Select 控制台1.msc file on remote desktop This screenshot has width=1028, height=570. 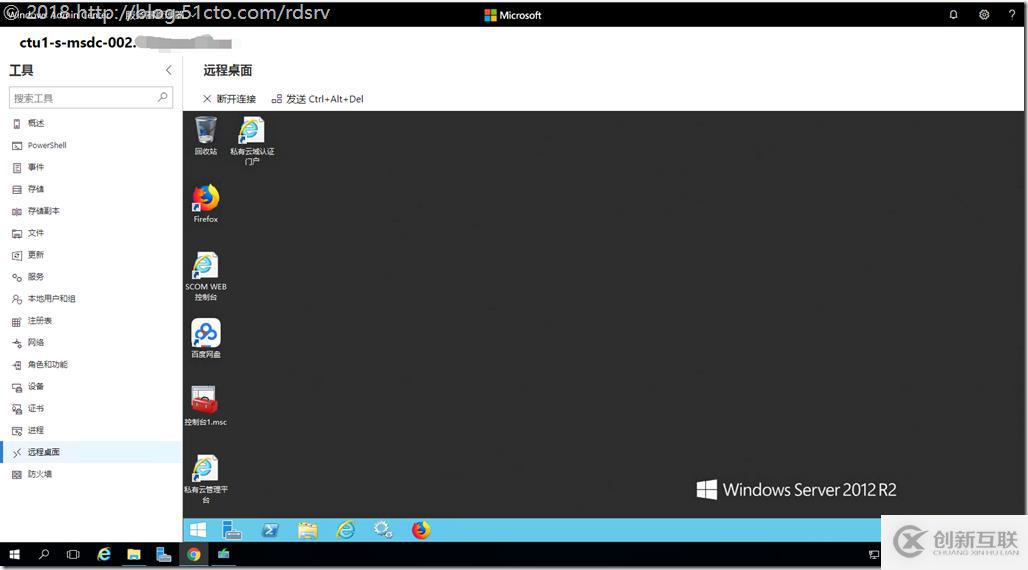tap(205, 406)
